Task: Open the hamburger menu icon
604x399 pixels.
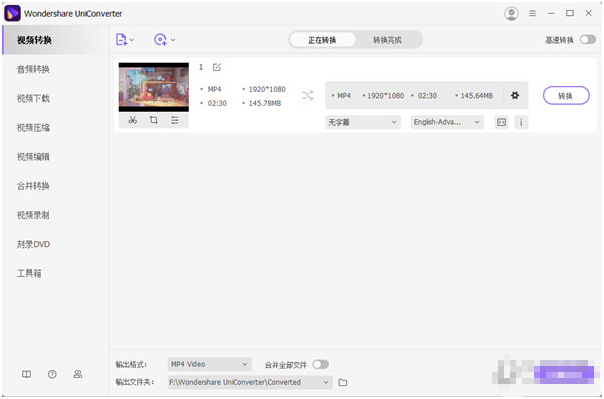Action: pos(532,13)
